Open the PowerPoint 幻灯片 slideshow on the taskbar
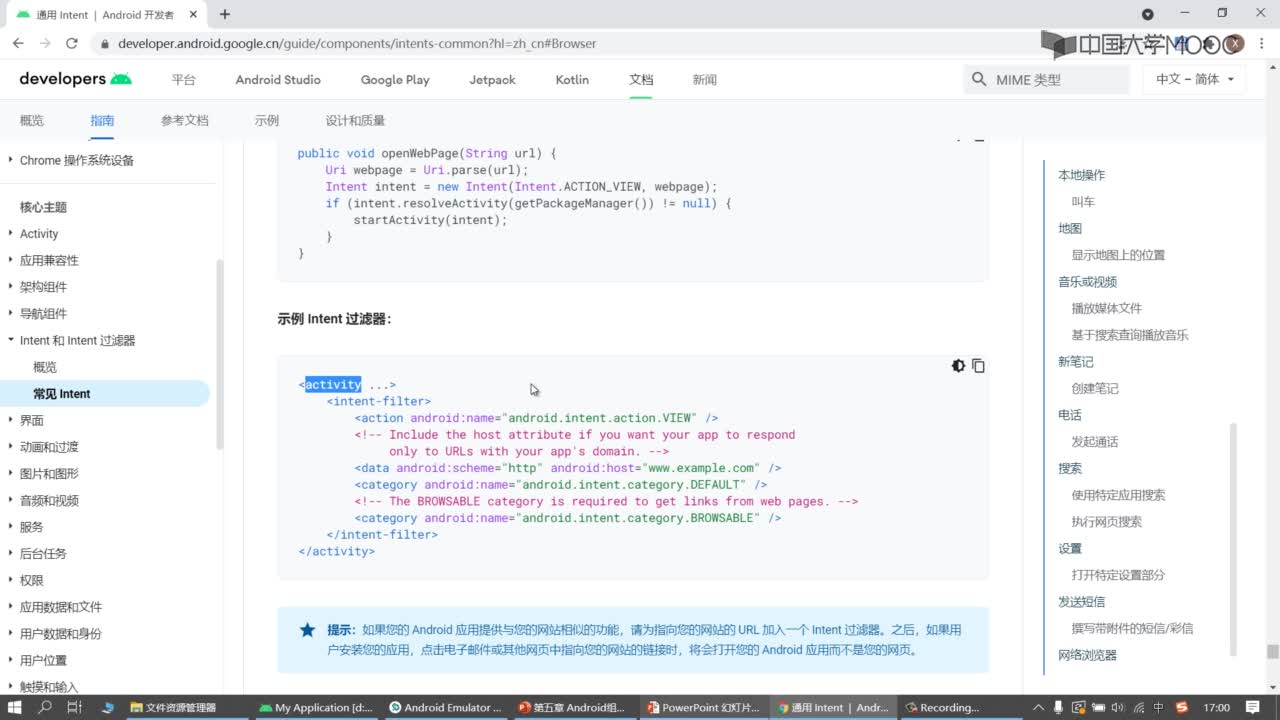The image size is (1280, 720). click(x=703, y=707)
